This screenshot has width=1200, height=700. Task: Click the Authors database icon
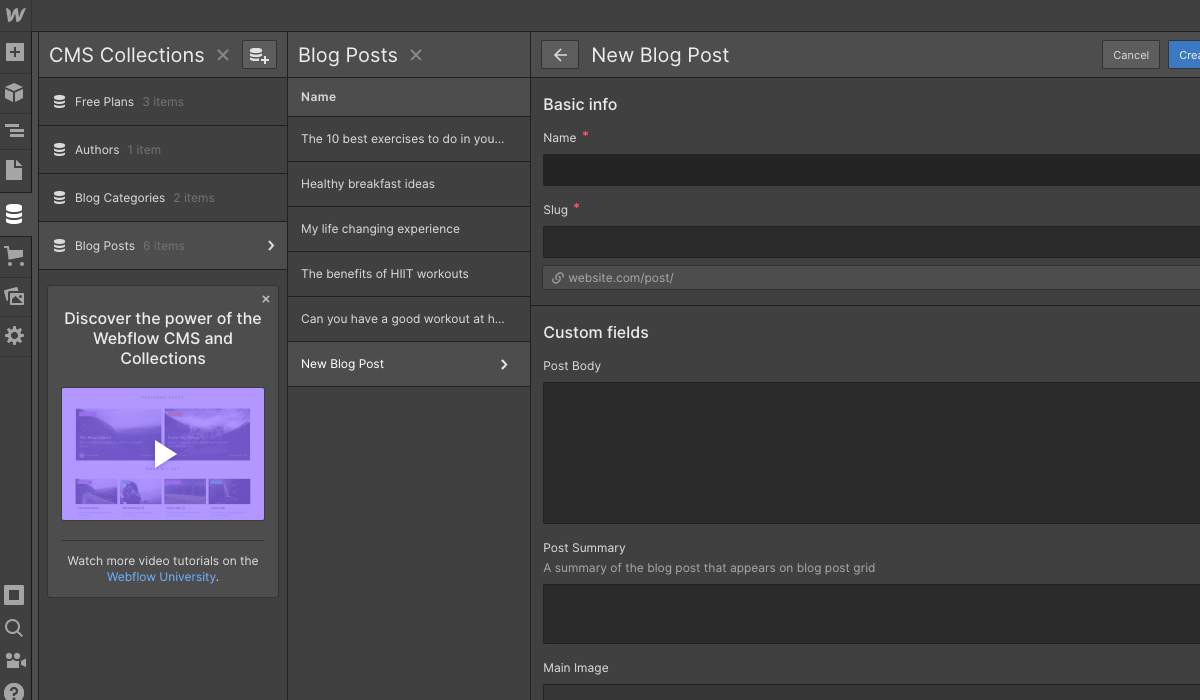[59, 150]
